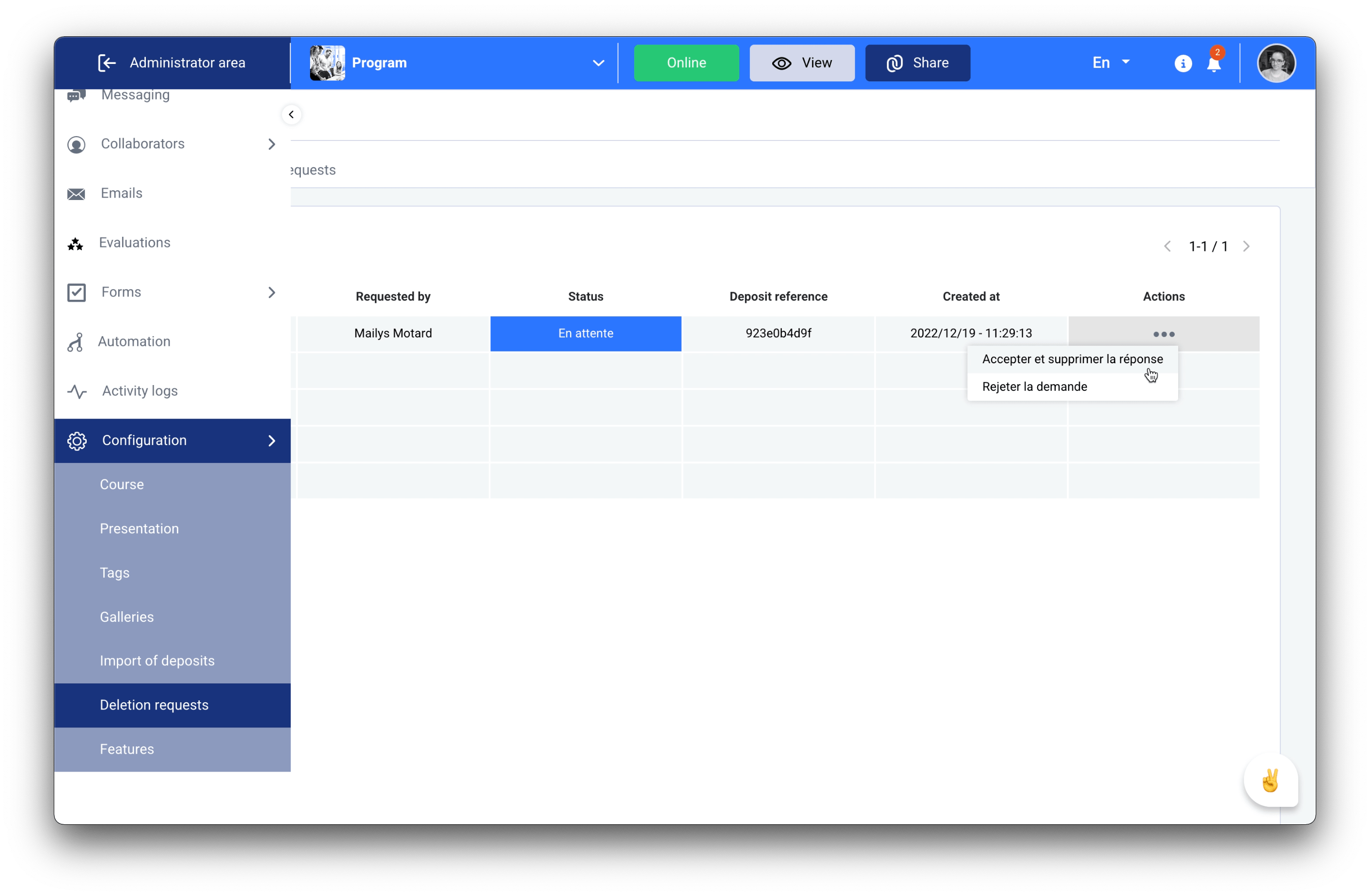Open Import of deposits
Viewport: 1370px width, 896px height.
[172, 661]
